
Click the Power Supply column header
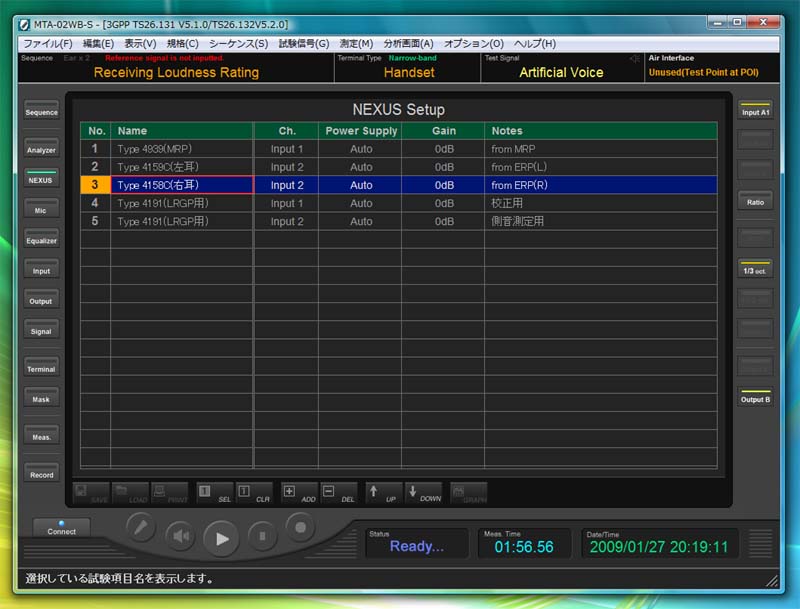tap(361, 131)
